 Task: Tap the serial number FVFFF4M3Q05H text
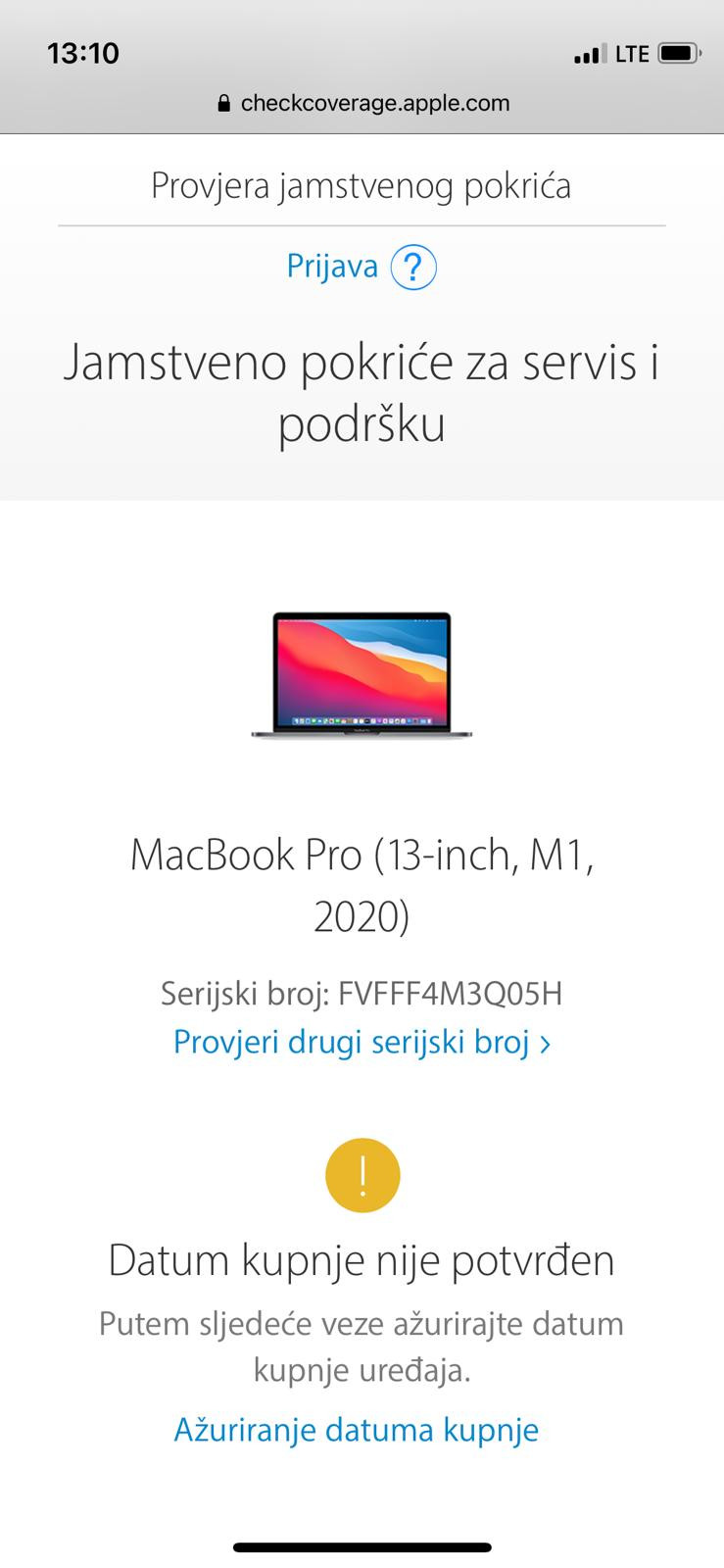[x=451, y=994]
